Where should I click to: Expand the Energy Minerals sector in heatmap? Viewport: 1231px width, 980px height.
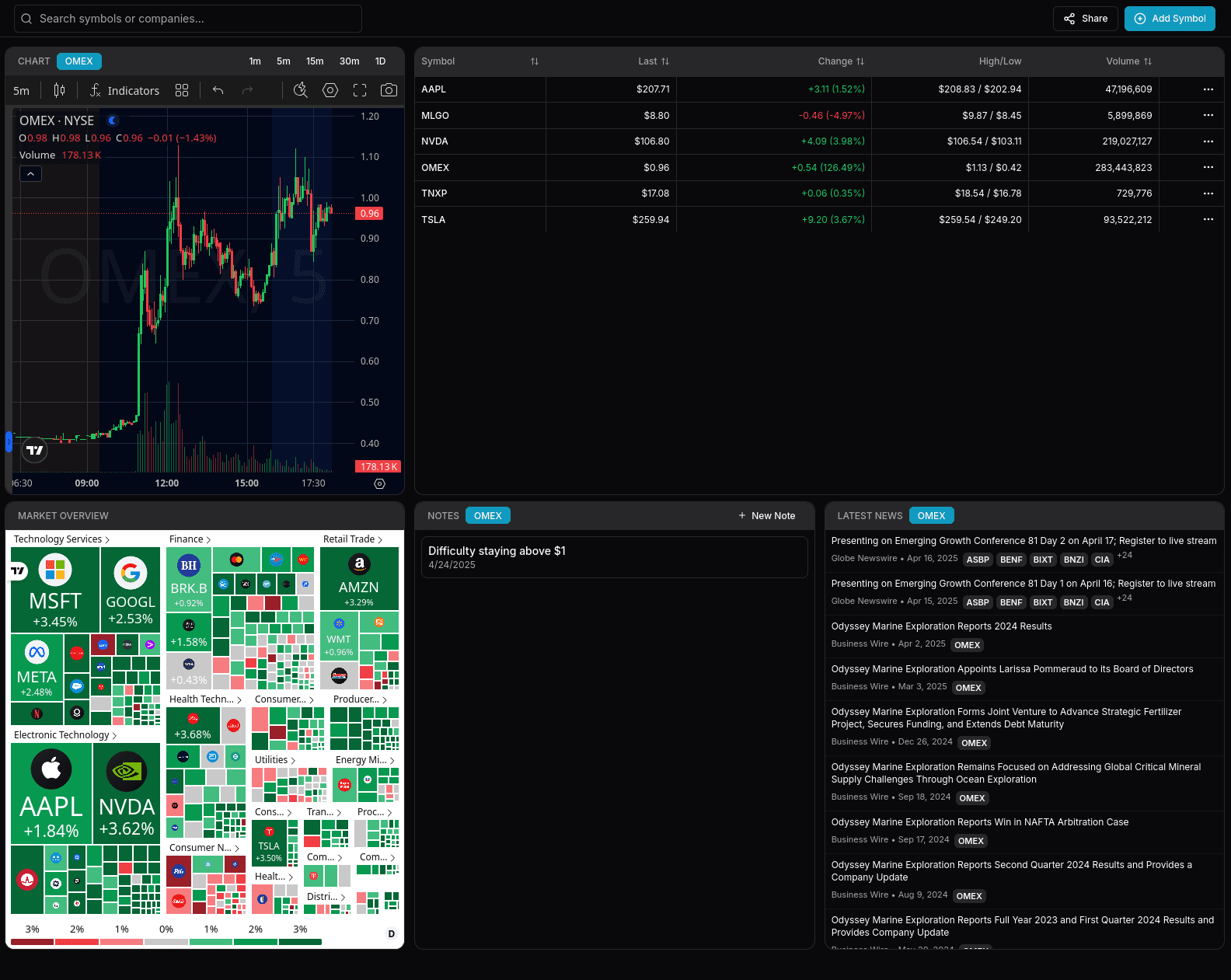365,760
